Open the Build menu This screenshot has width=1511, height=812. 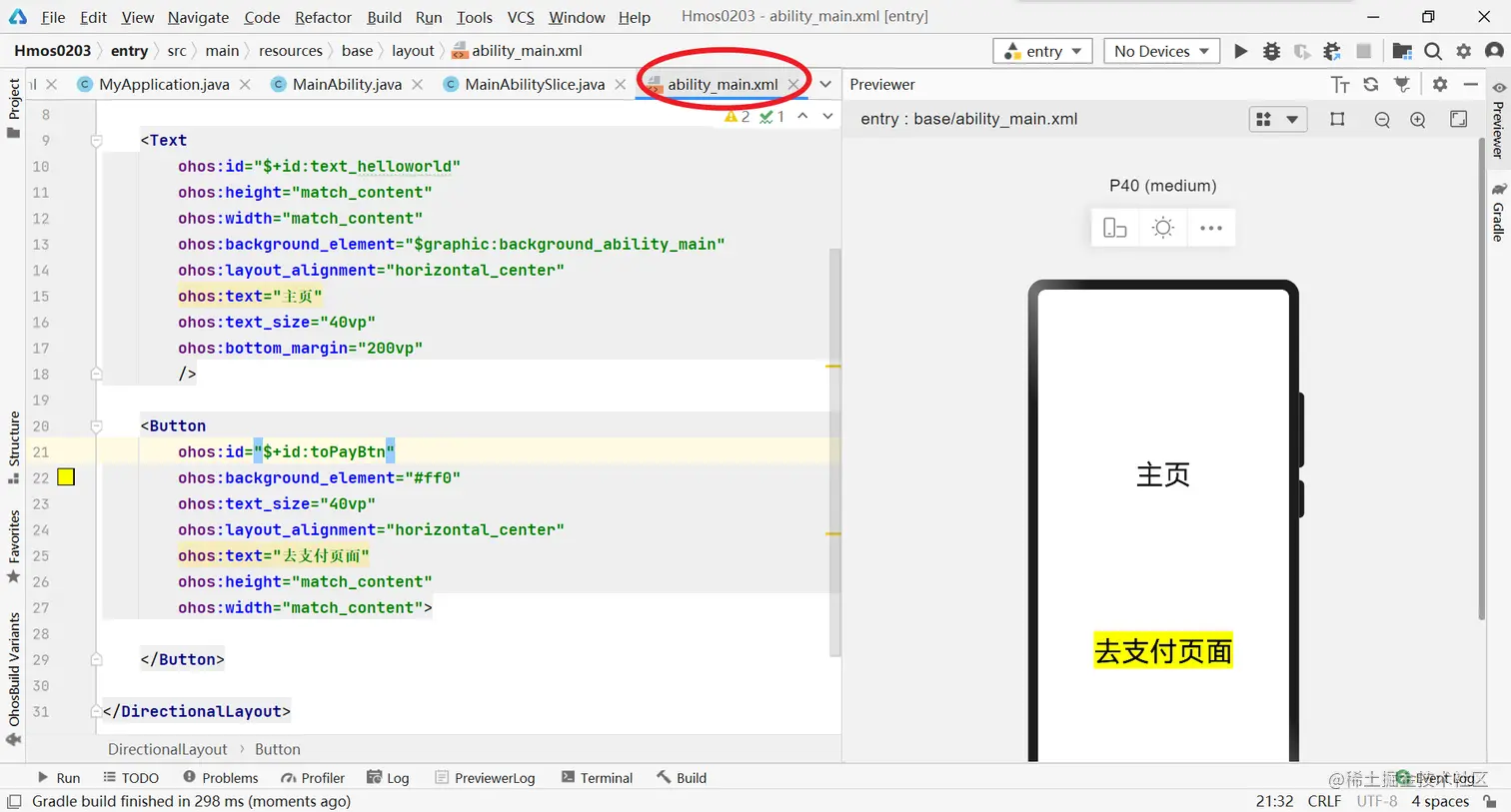click(384, 17)
